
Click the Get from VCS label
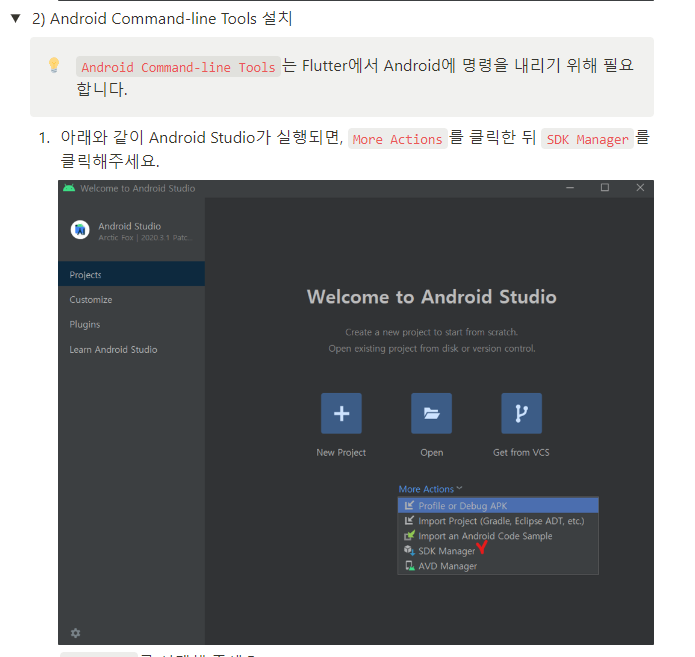(521, 453)
